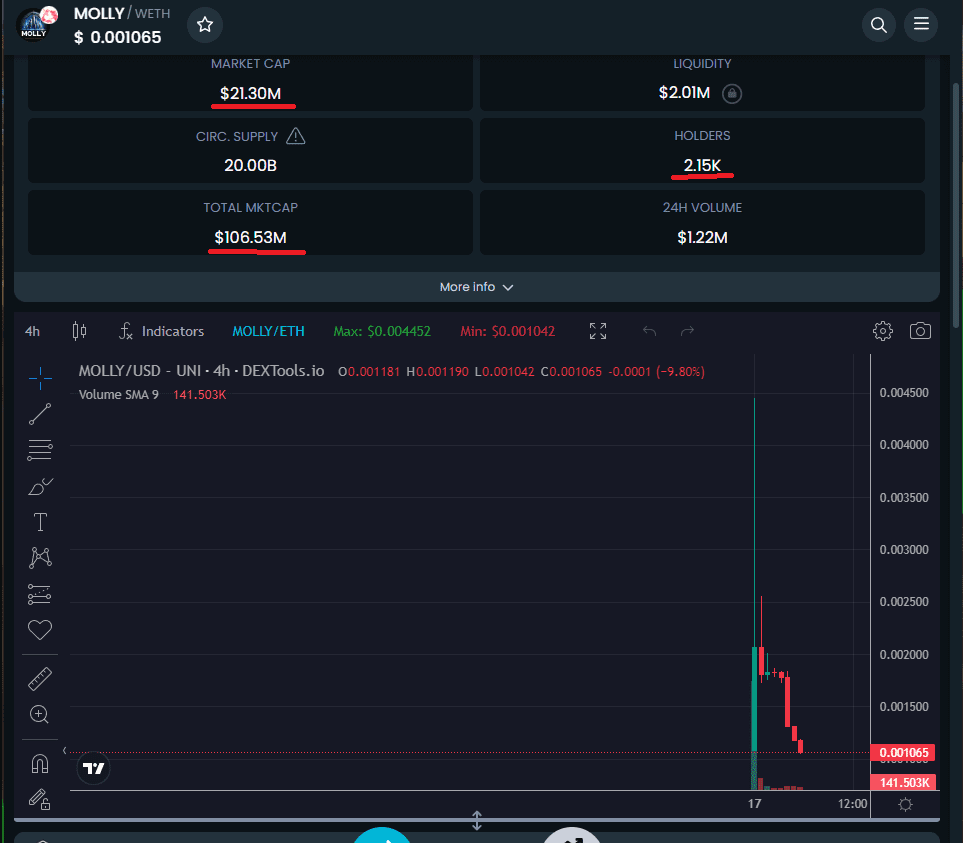This screenshot has width=963, height=843.
Task: Activate the zoom-in tool
Action: coord(39,714)
